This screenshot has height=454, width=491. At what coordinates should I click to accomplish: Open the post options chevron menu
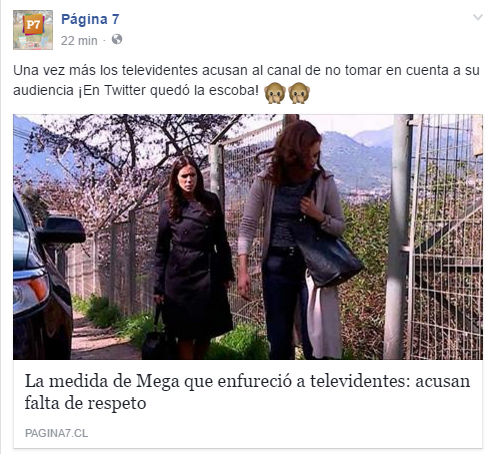pyautogui.click(x=478, y=17)
